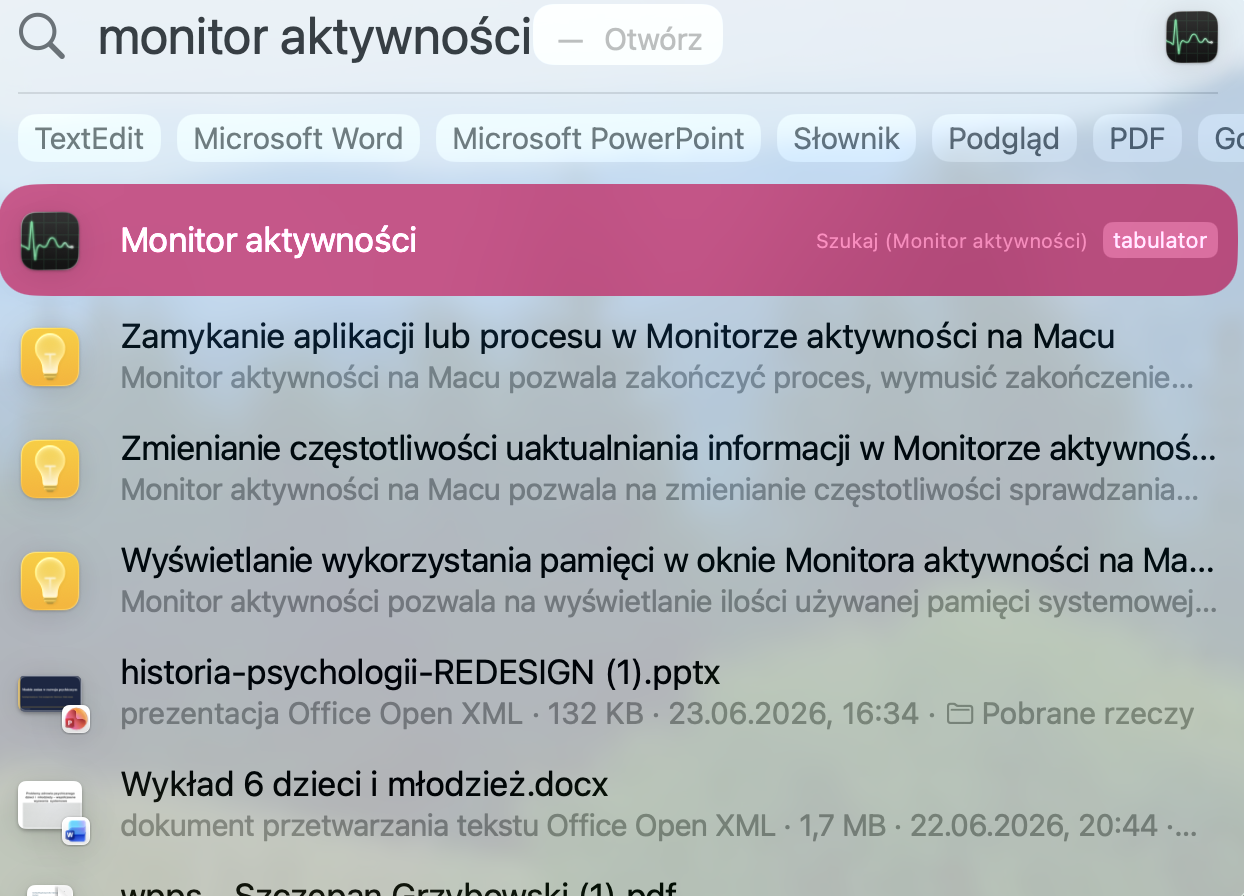
Task: Click the 'tabulator' key hint badge
Action: (1160, 240)
